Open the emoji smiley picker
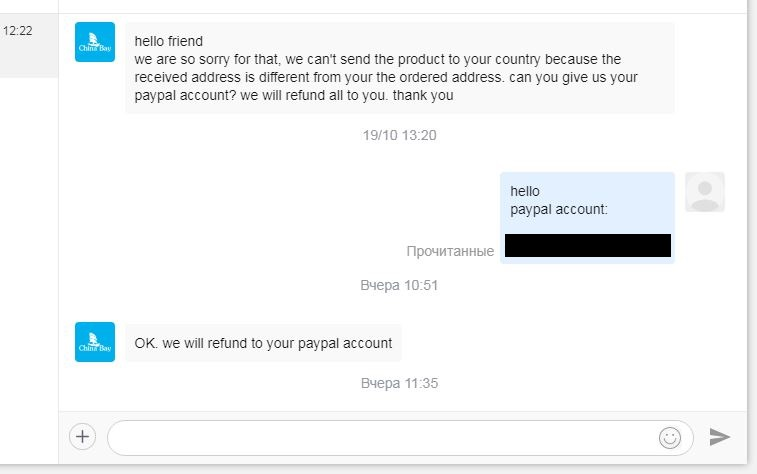 point(670,438)
